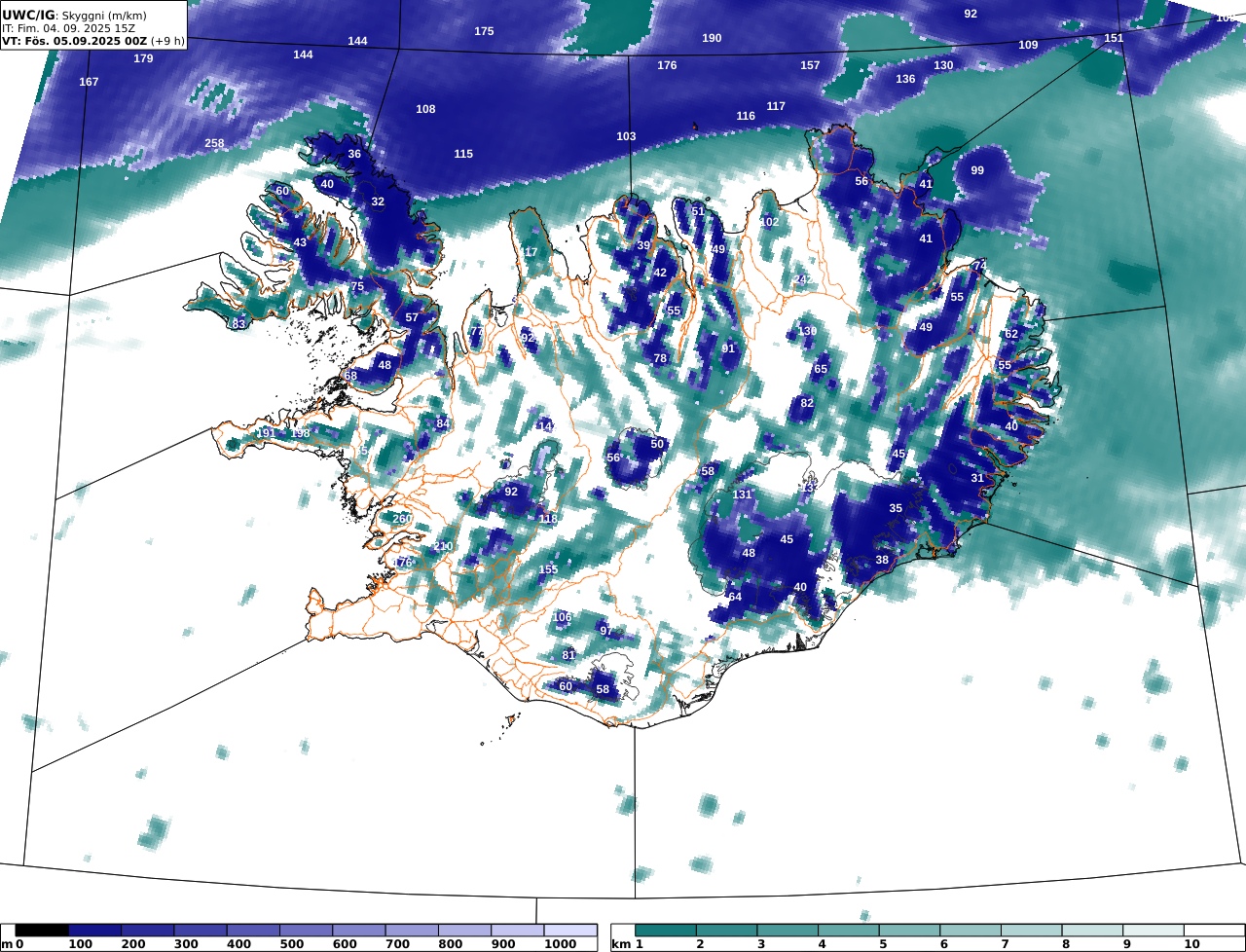This screenshot has height=952, width=1246.
Task: Click the visibility value '258' over the northwest sea
Action: (214, 143)
